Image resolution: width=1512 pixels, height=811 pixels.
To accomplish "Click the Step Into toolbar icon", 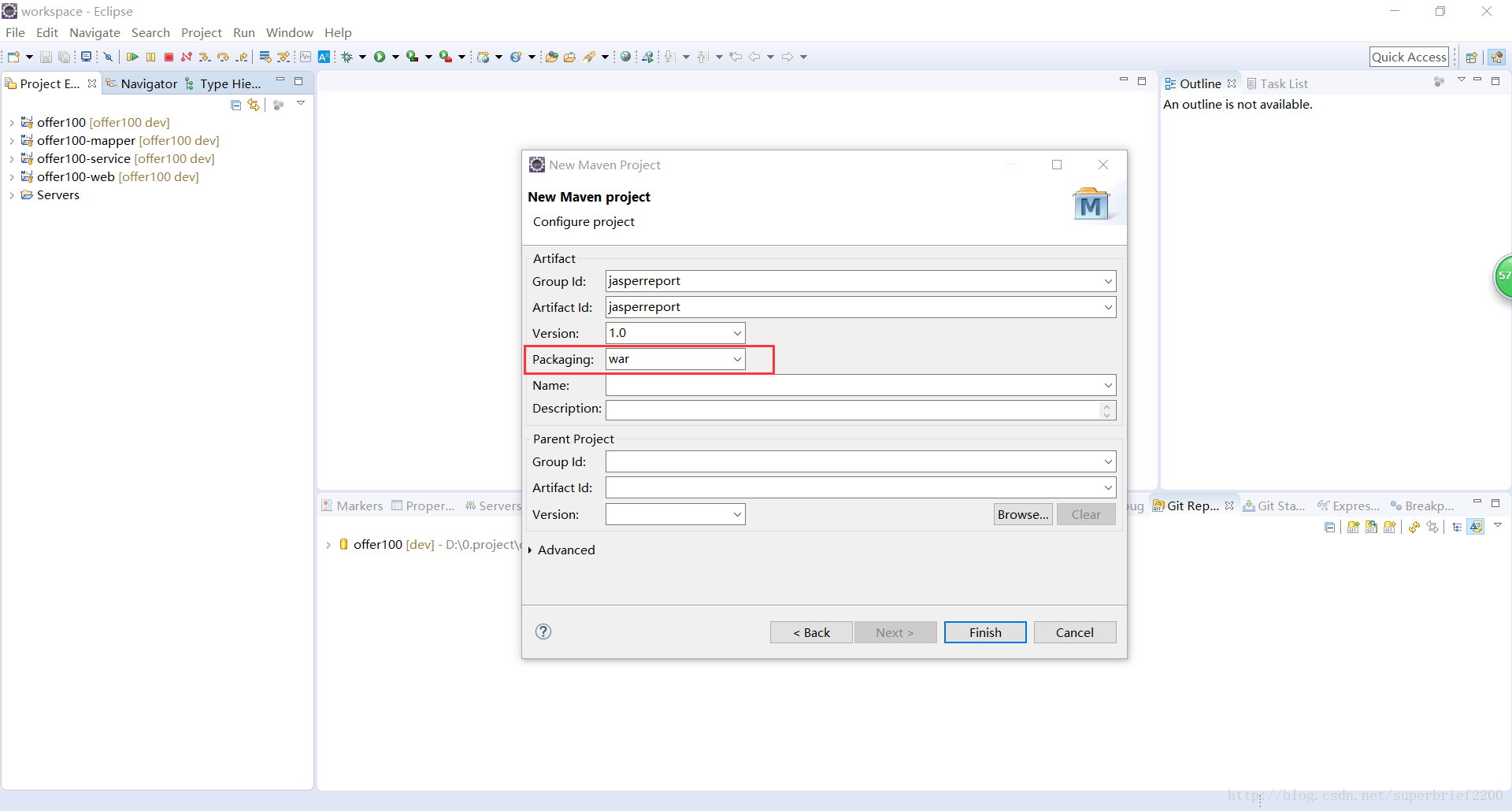I will pyautogui.click(x=205, y=57).
